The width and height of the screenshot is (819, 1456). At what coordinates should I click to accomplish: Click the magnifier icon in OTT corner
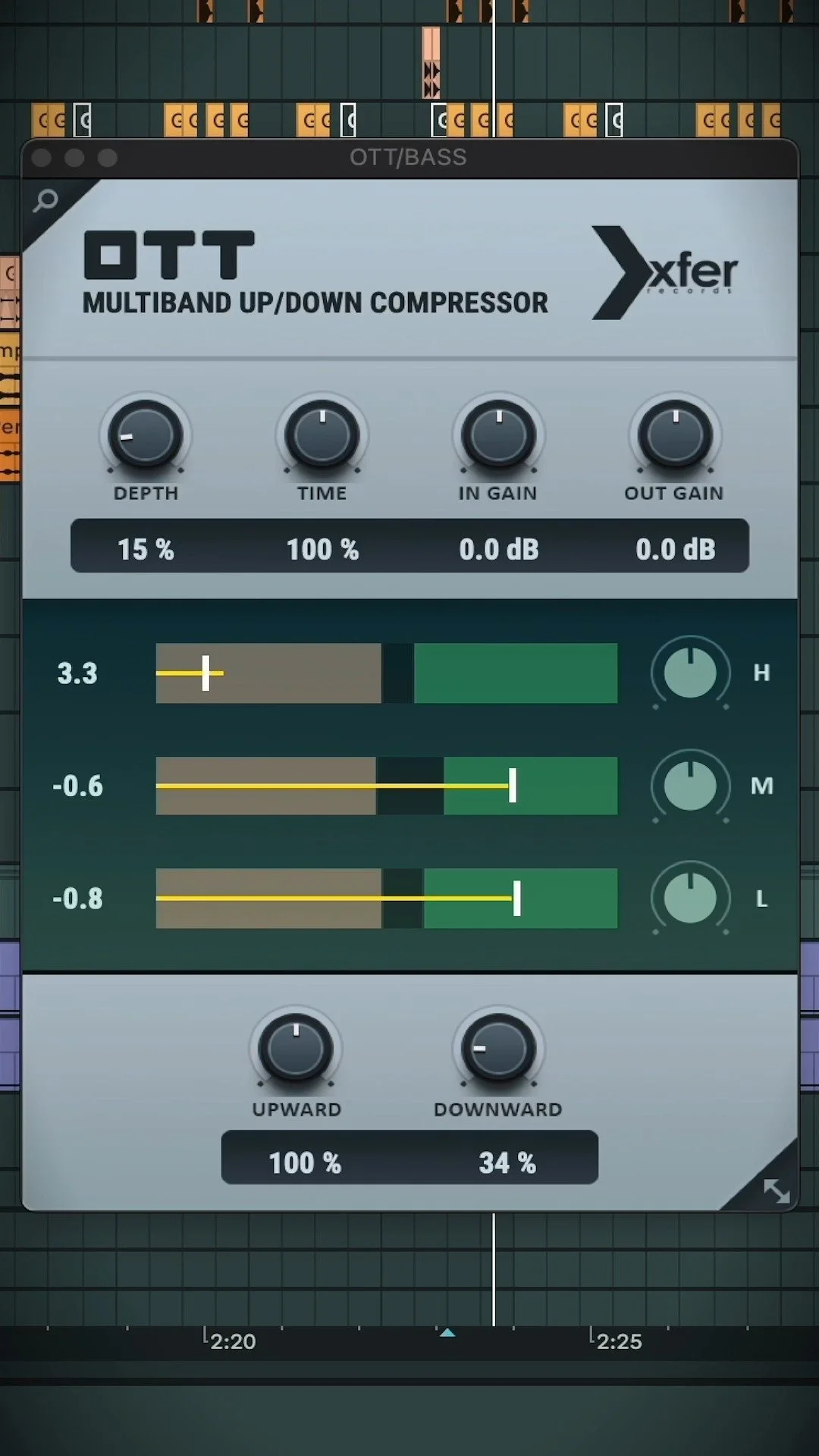click(45, 201)
